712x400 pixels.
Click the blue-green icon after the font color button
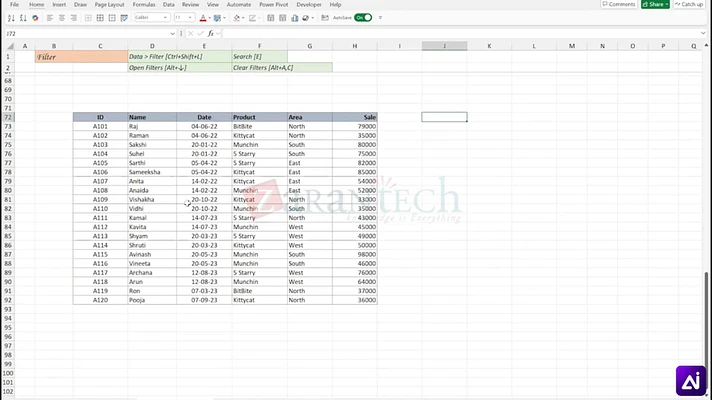pyautogui.click(x=217, y=18)
